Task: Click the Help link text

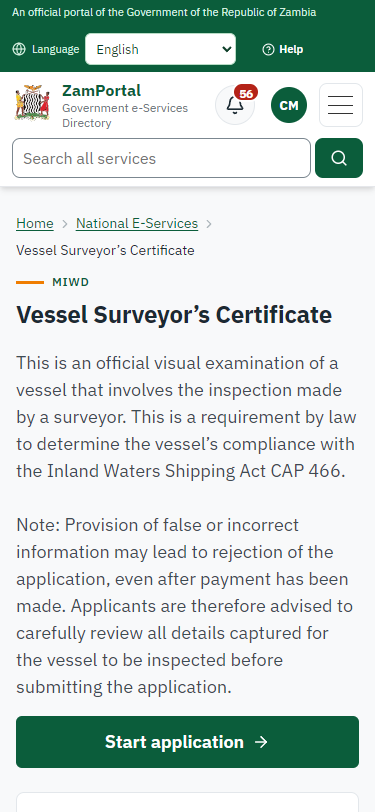Action: [291, 49]
